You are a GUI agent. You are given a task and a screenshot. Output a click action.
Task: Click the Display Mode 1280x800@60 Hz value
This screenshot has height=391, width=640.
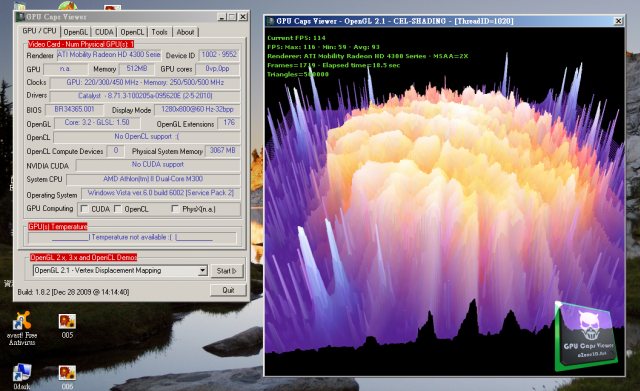point(197,109)
